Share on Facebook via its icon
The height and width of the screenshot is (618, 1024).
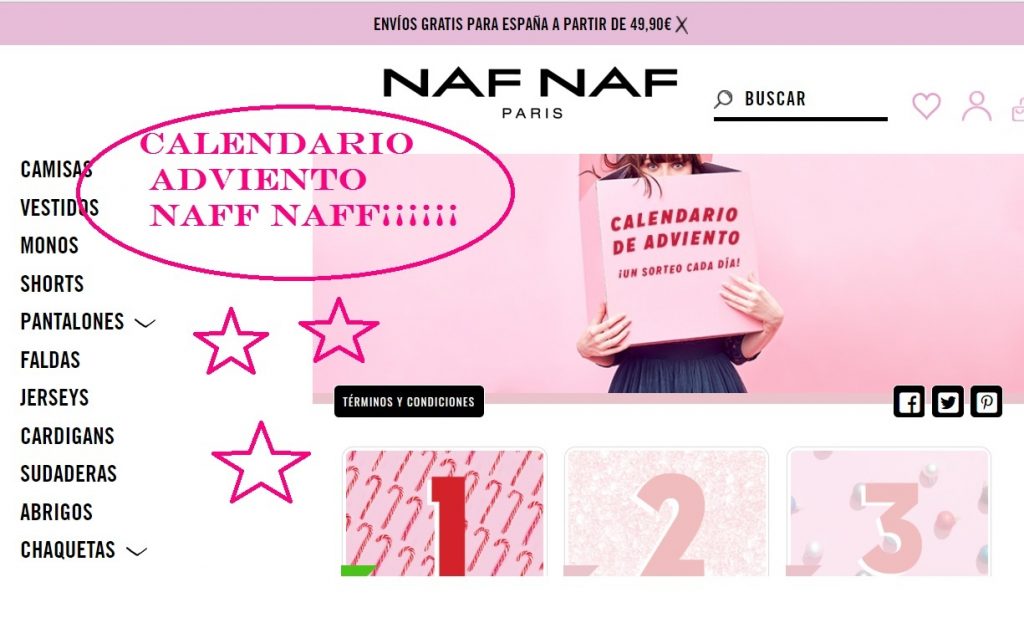tap(909, 401)
